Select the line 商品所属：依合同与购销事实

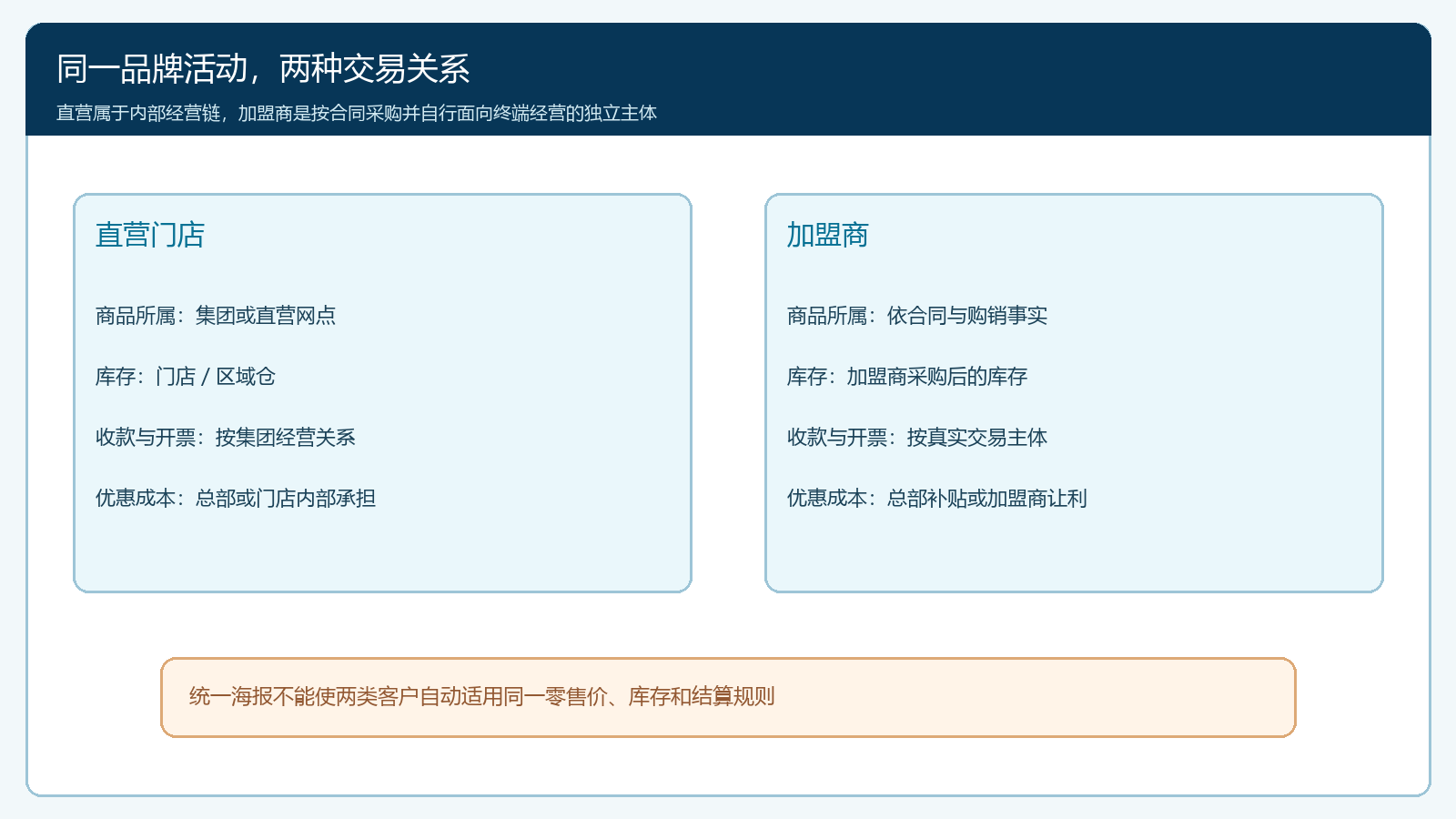(917, 316)
